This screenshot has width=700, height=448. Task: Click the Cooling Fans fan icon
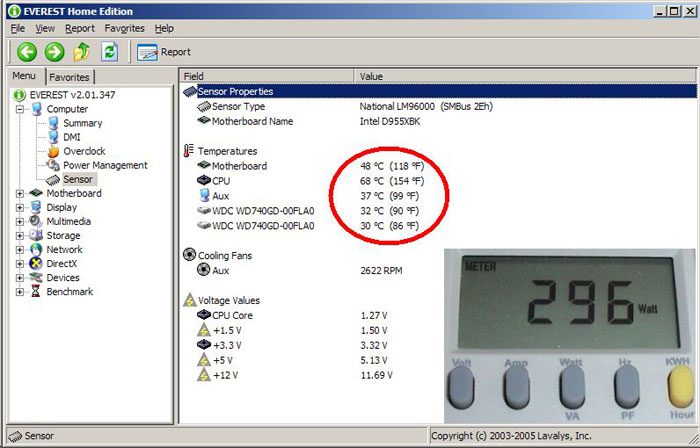[189, 255]
